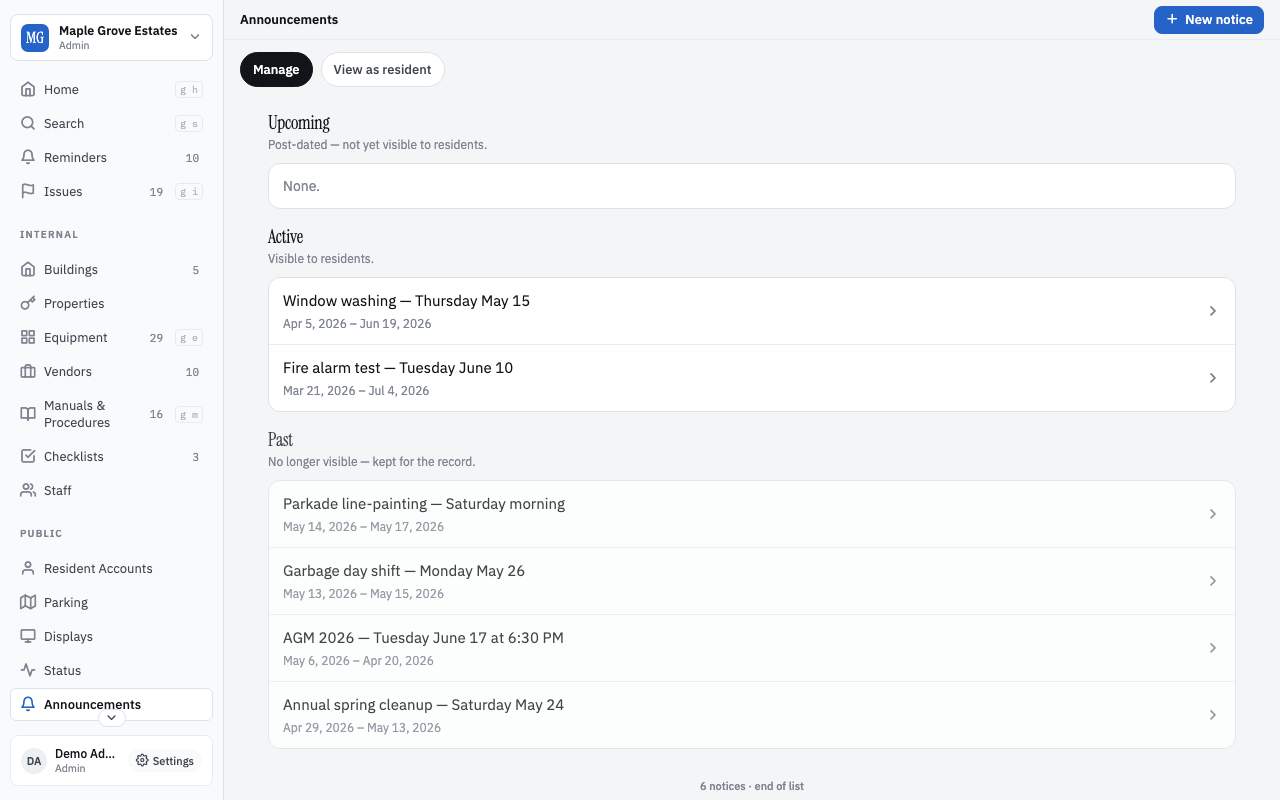Screen dimensions: 1280x800
Task: Click the Checklists checkbox icon
Action: pos(28,456)
